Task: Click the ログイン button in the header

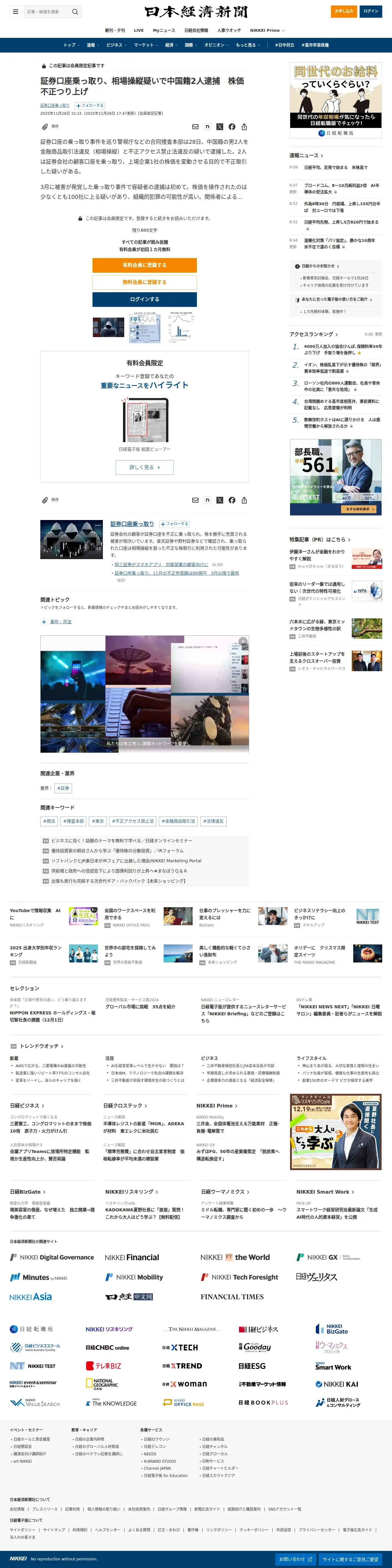Action: tap(371, 12)
